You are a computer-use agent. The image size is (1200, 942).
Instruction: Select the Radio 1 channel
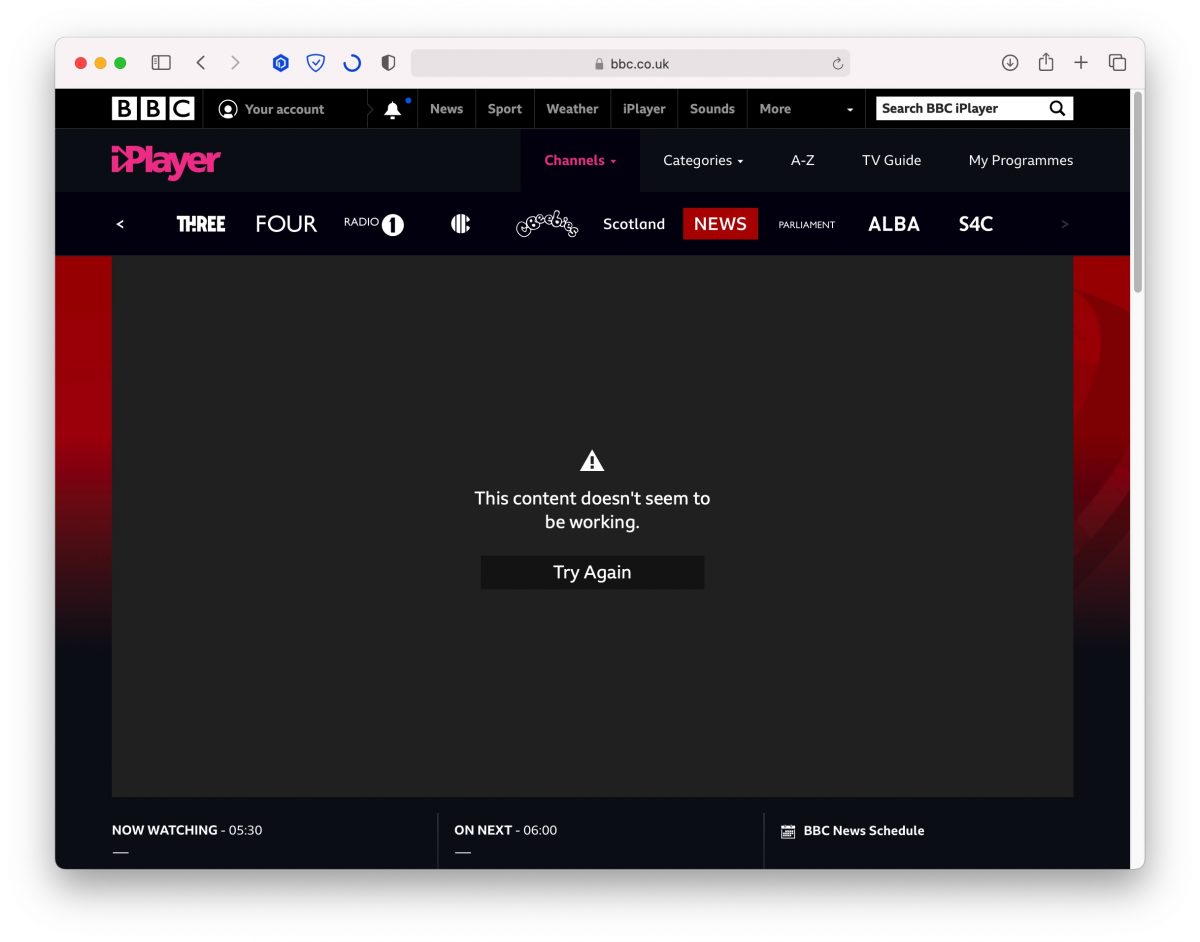[374, 224]
